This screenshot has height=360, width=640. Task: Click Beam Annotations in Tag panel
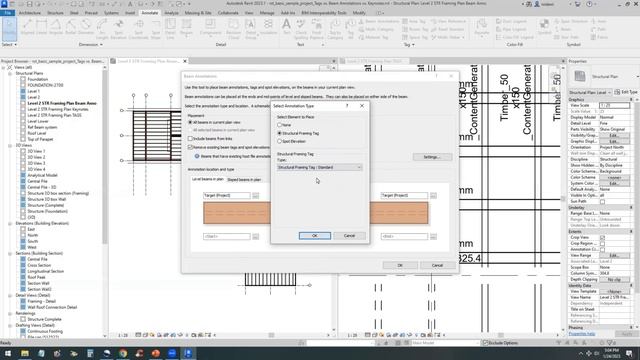[x=379, y=21]
